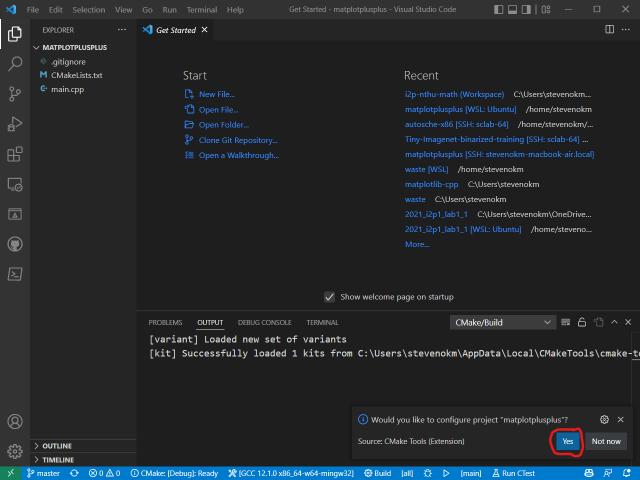Open the GitHub view in activity bar

15,244
